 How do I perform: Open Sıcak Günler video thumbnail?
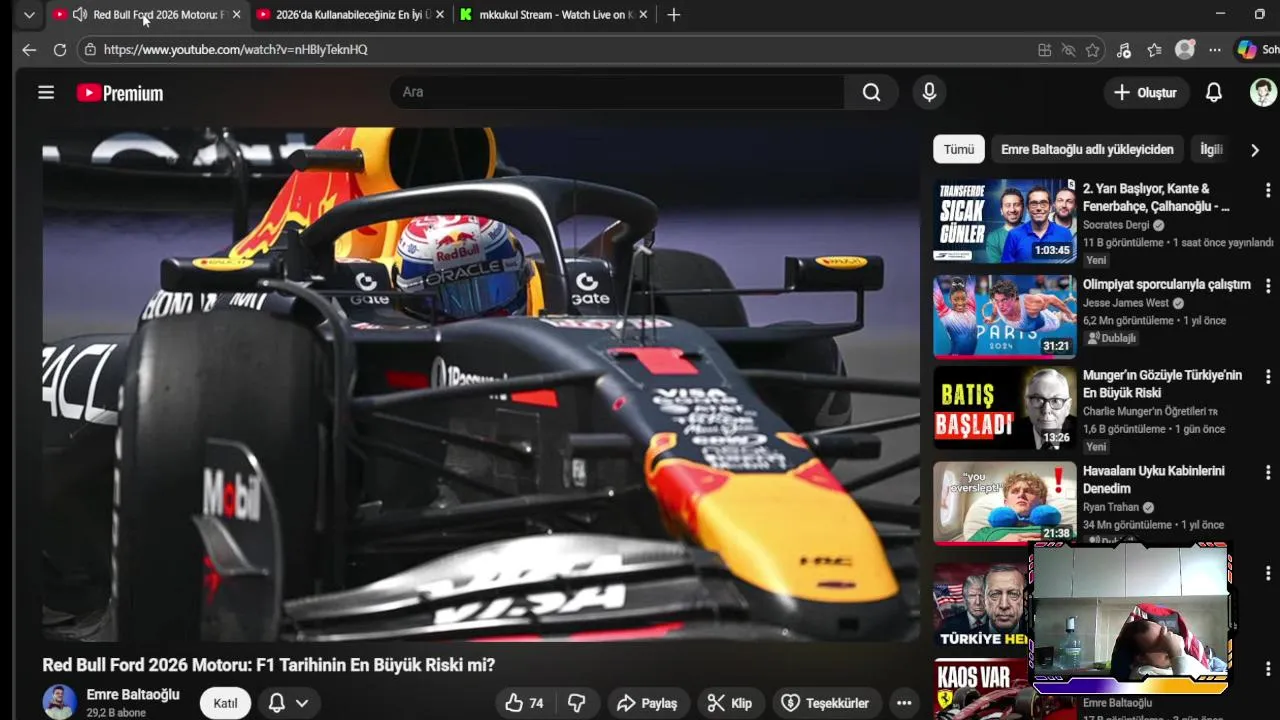point(1004,221)
